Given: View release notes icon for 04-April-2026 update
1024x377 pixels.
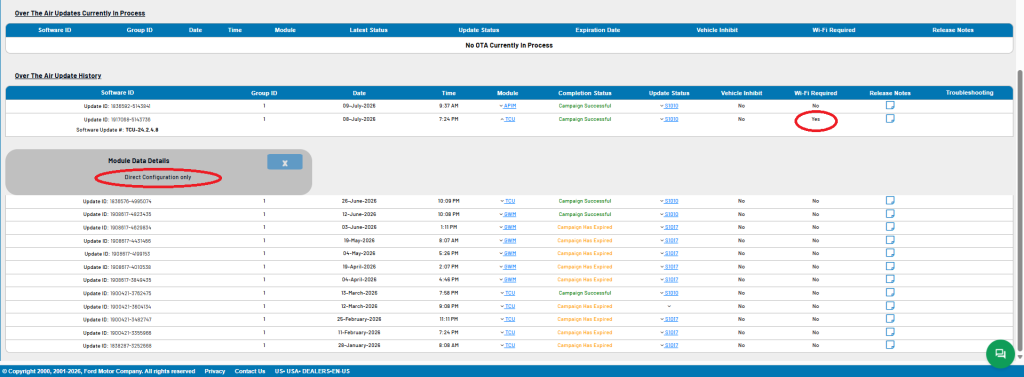Looking at the screenshot, I should (889, 280).
